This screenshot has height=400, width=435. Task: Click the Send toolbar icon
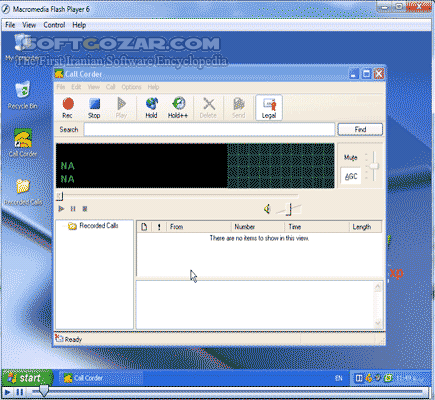(x=239, y=107)
